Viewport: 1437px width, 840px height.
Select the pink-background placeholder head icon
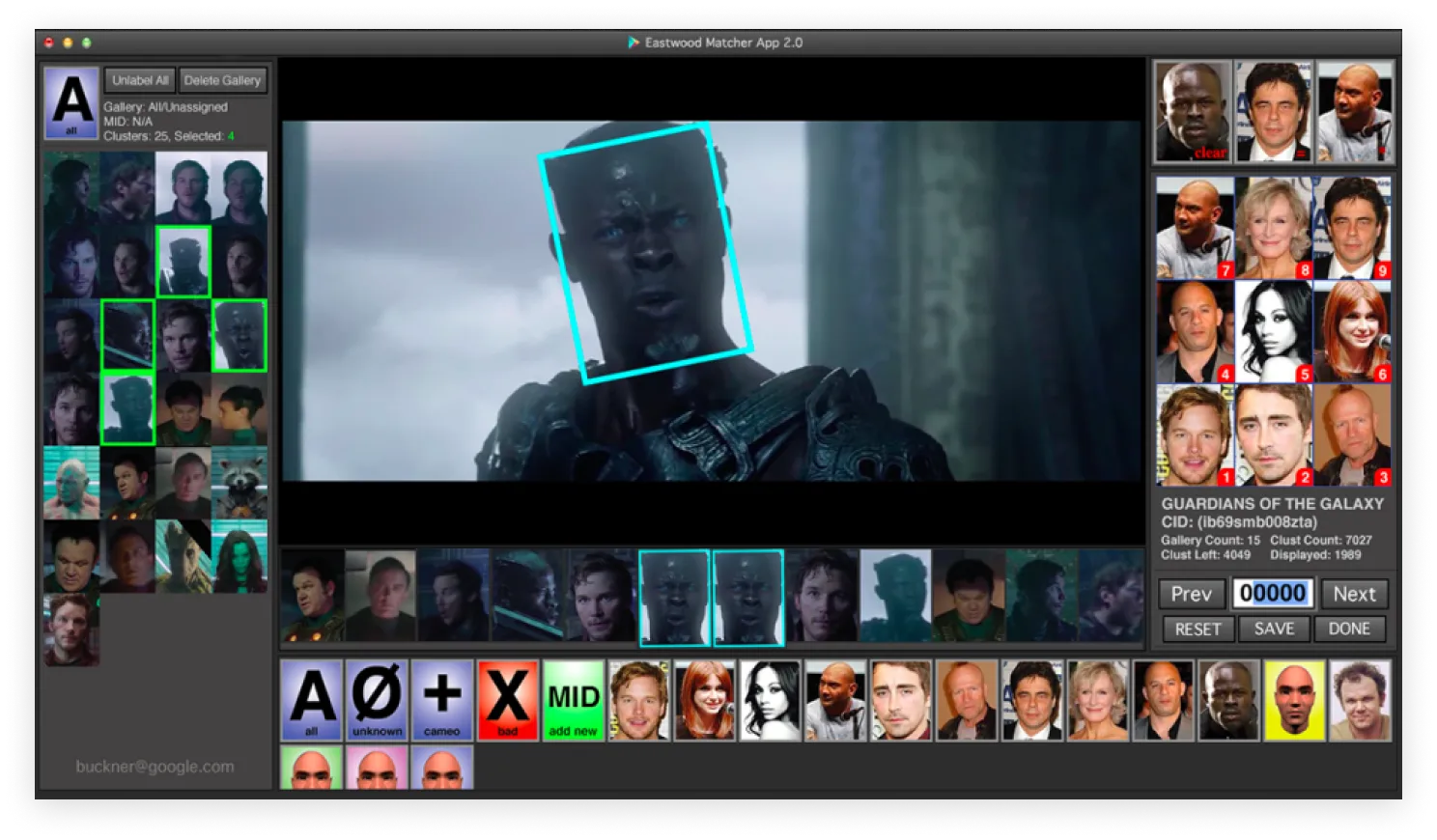pos(377,768)
